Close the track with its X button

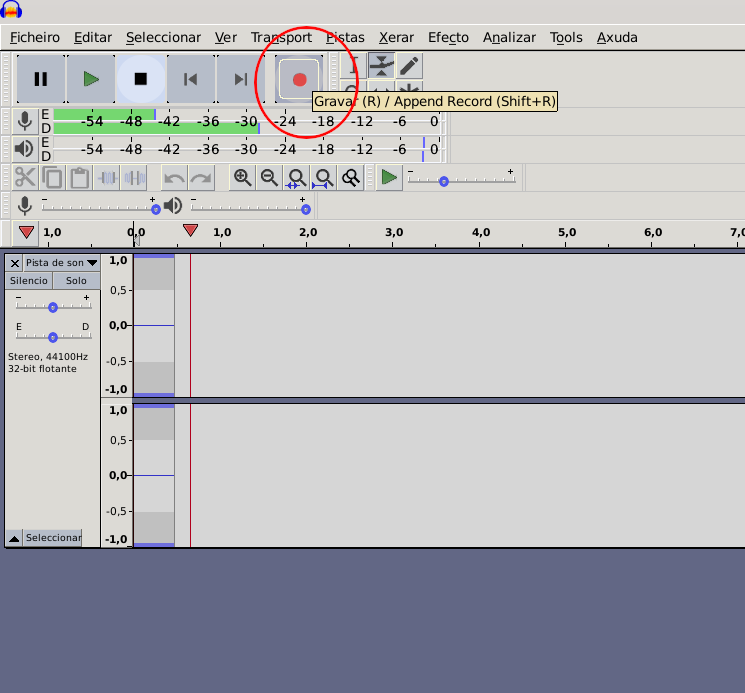coord(15,263)
